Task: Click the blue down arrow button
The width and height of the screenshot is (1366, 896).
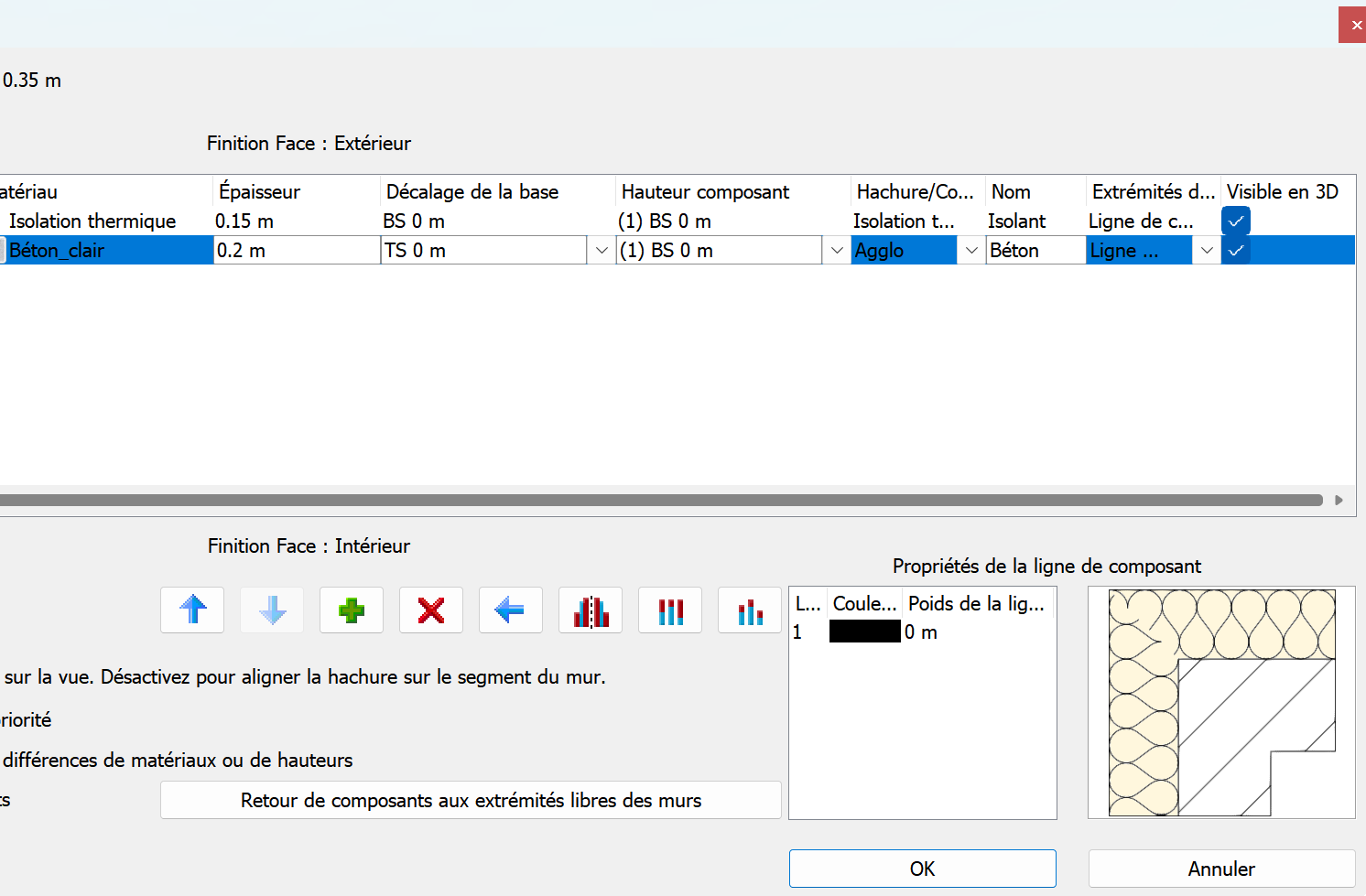Action: click(272, 610)
